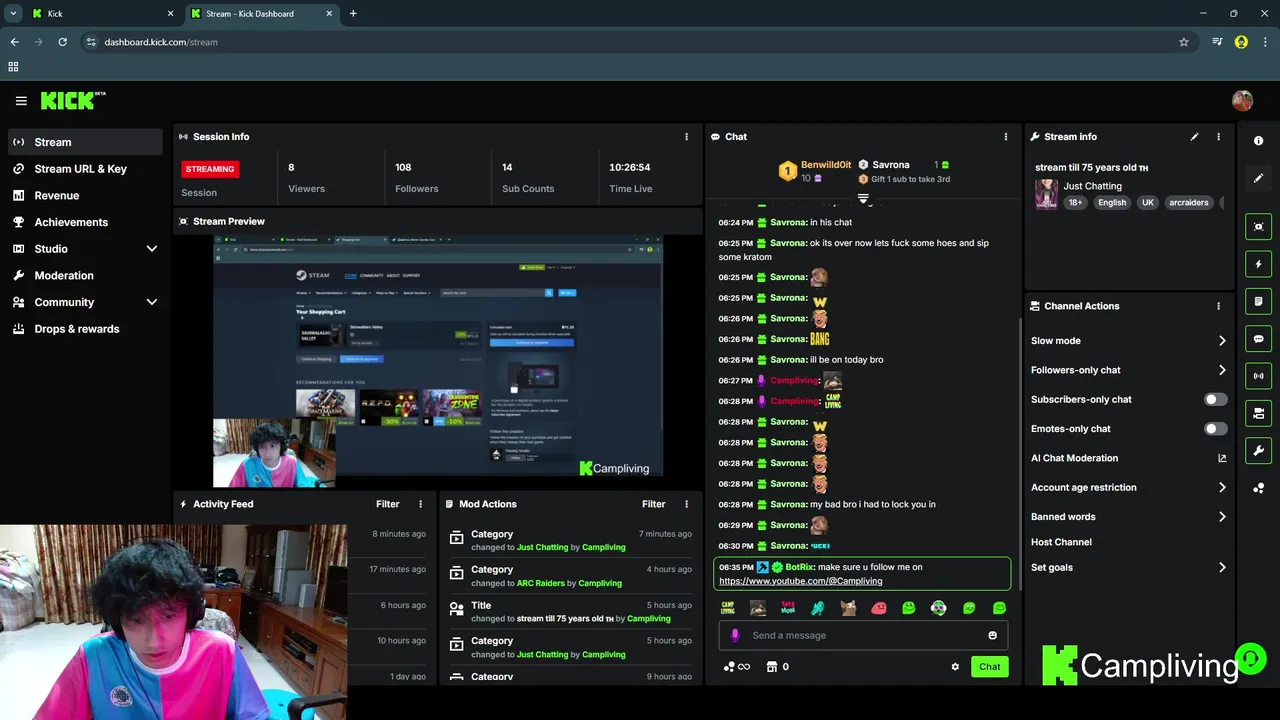The width and height of the screenshot is (1280, 720).
Task: Open Chat panel three-dot menu
Action: (1006, 137)
